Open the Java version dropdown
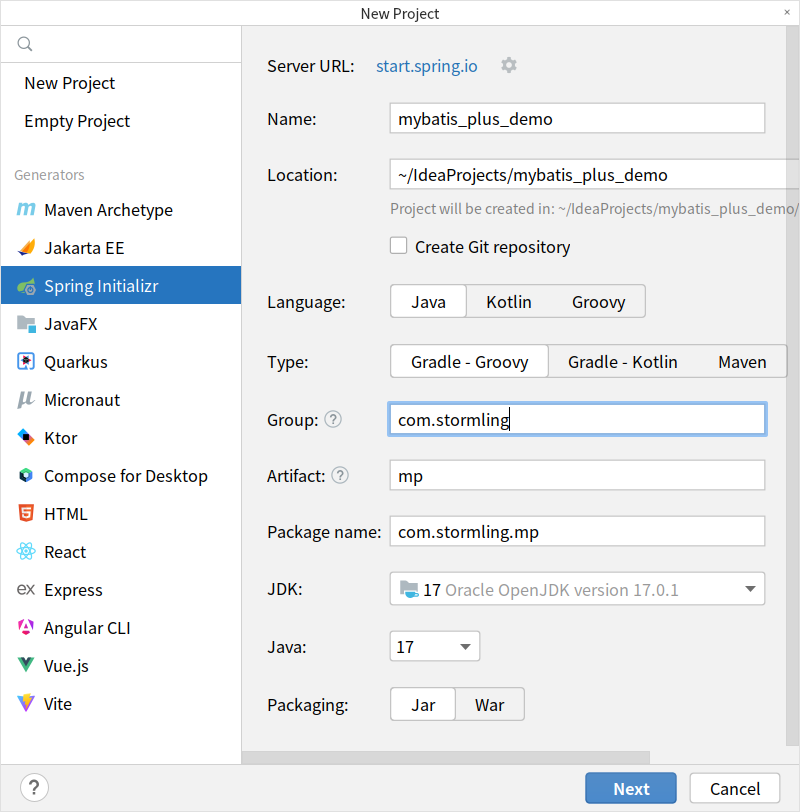Screen dimensions: 800x812 point(434,646)
